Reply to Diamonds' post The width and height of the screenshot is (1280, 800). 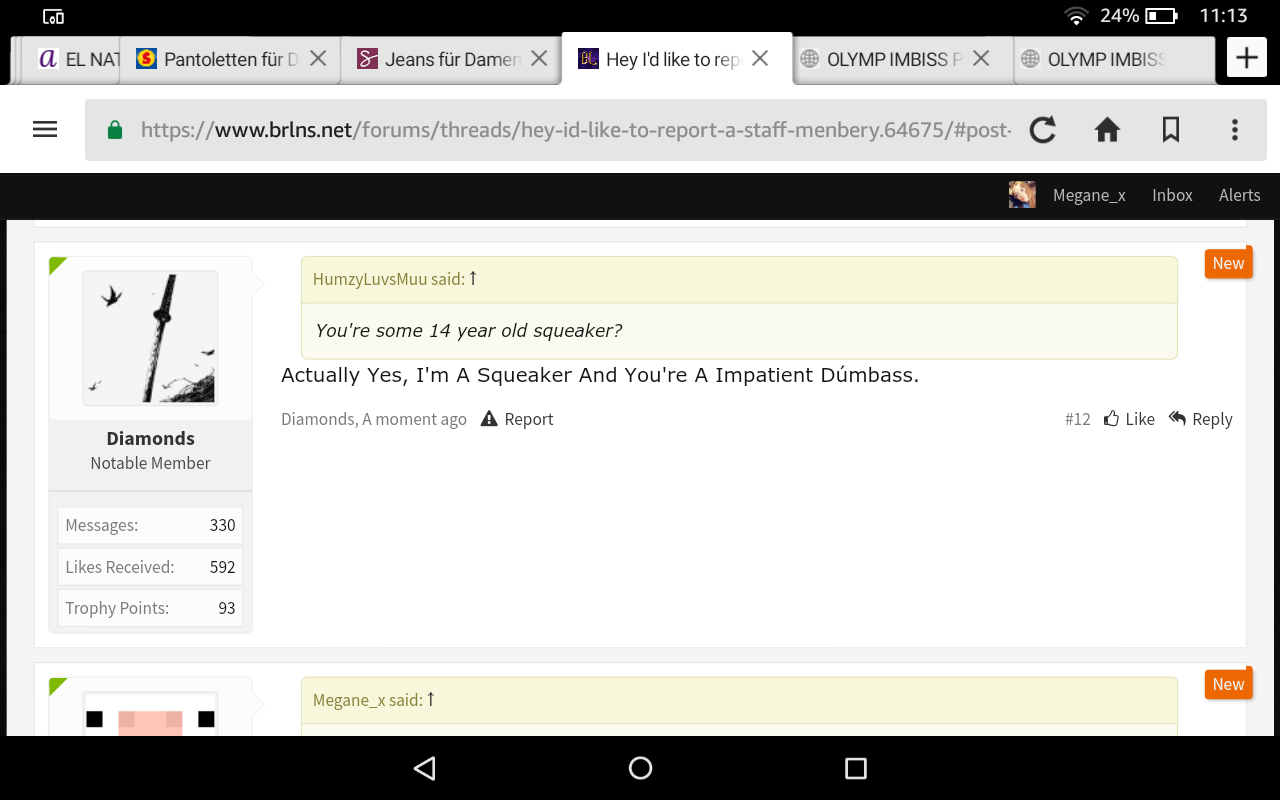1200,419
